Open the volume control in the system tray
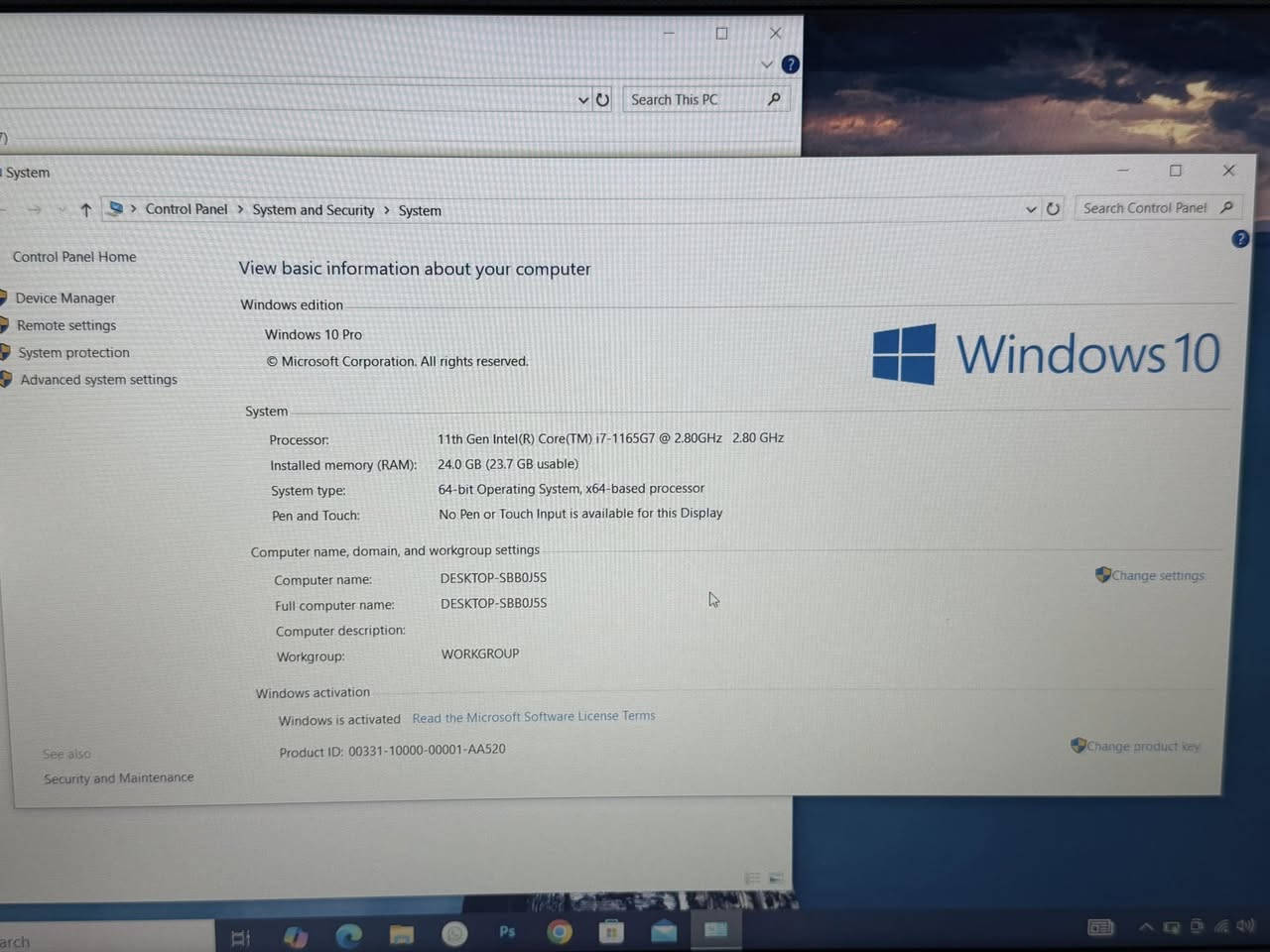Image resolution: width=1270 pixels, height=952 pixels. [x=1246, y=928]
